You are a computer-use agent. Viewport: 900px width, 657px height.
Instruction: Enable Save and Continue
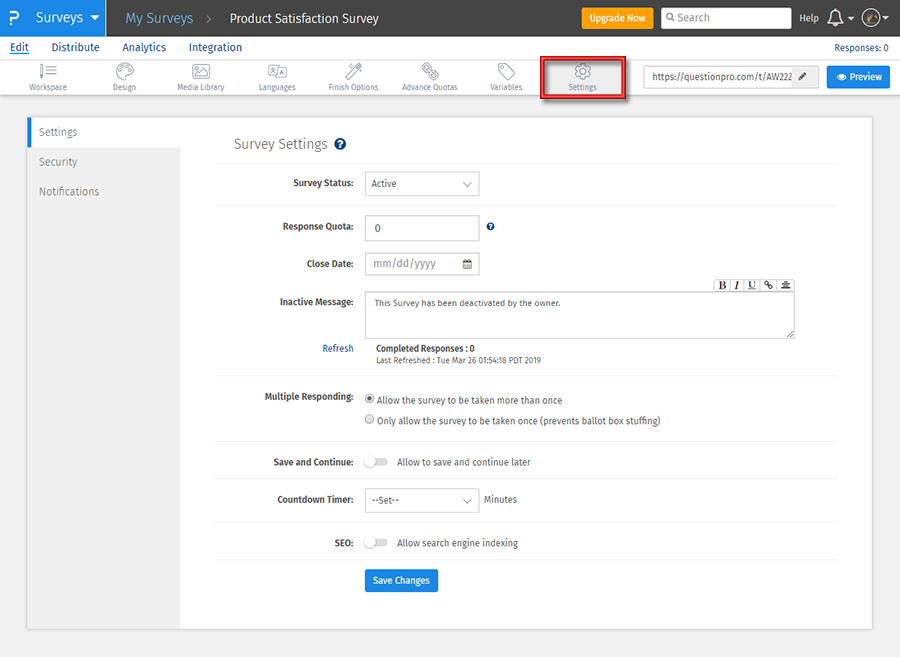point(378,461)
